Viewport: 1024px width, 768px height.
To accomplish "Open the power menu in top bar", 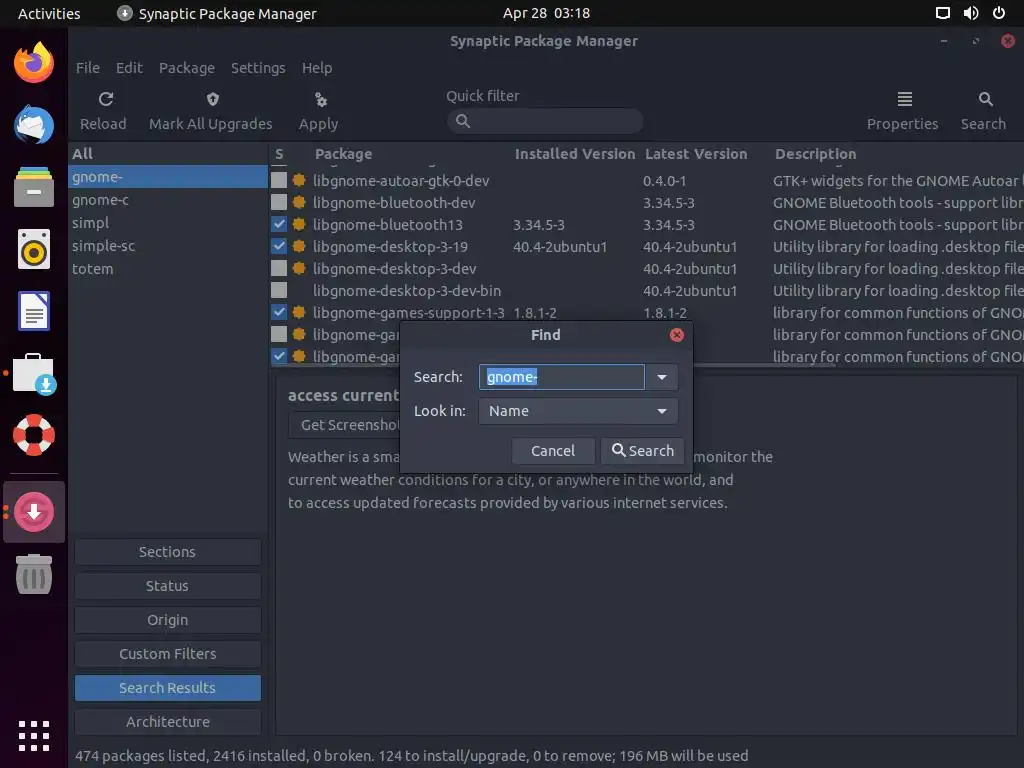I will click(x=999, y=13).
